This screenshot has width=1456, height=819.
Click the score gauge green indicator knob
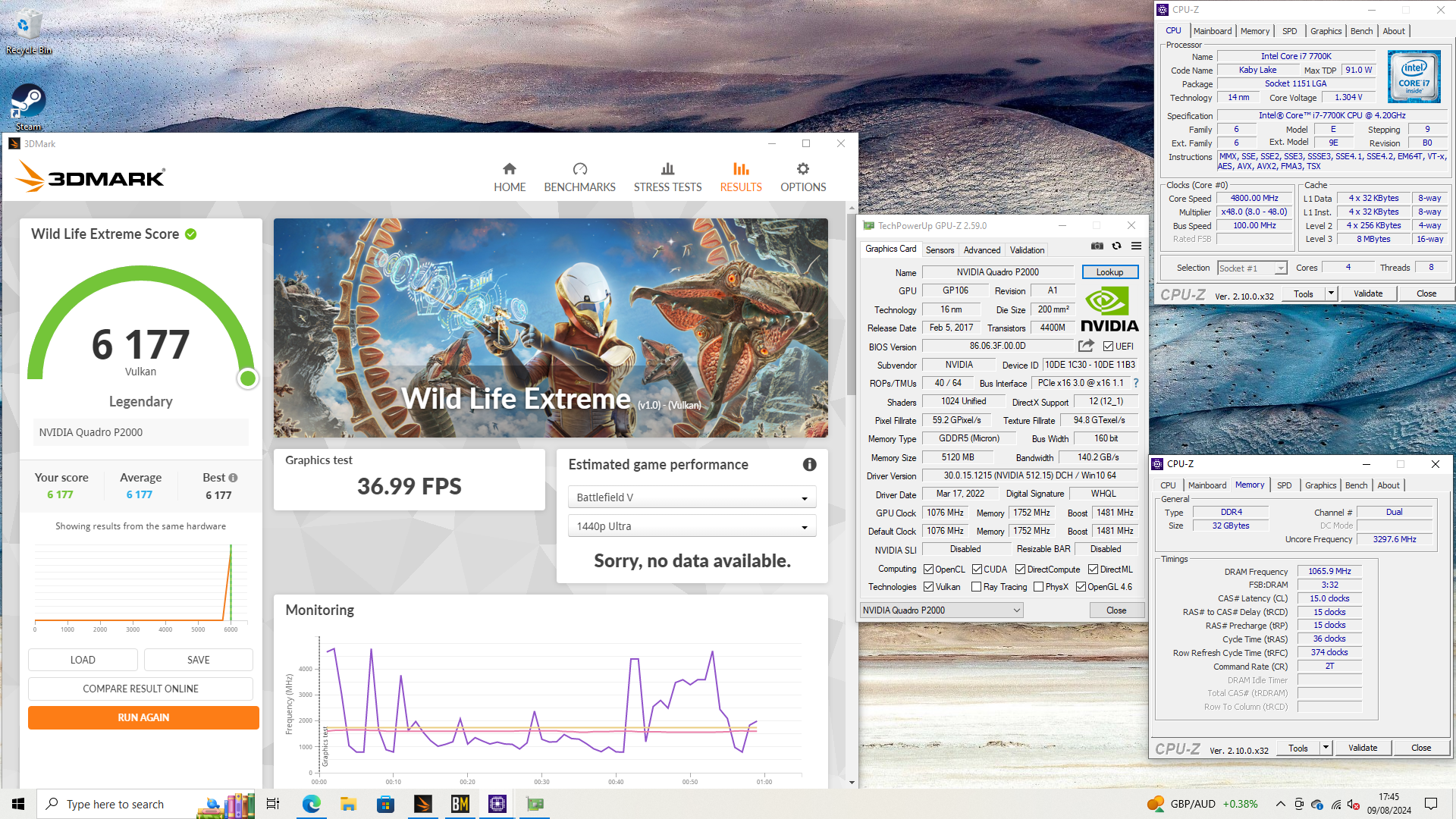tap(247, 378)
